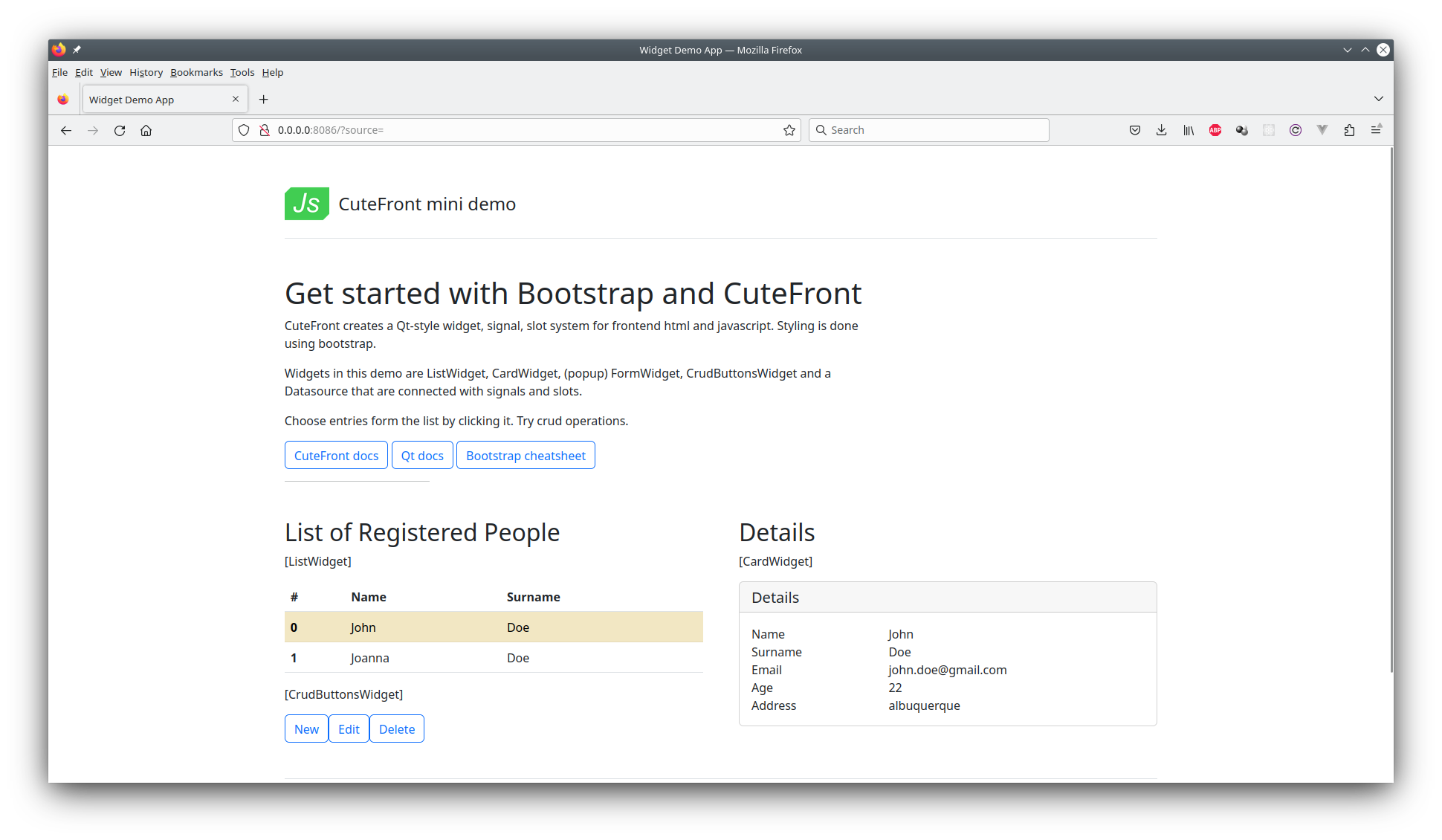
Task: Click the Firefox refresh page icon
Action: 119,130
